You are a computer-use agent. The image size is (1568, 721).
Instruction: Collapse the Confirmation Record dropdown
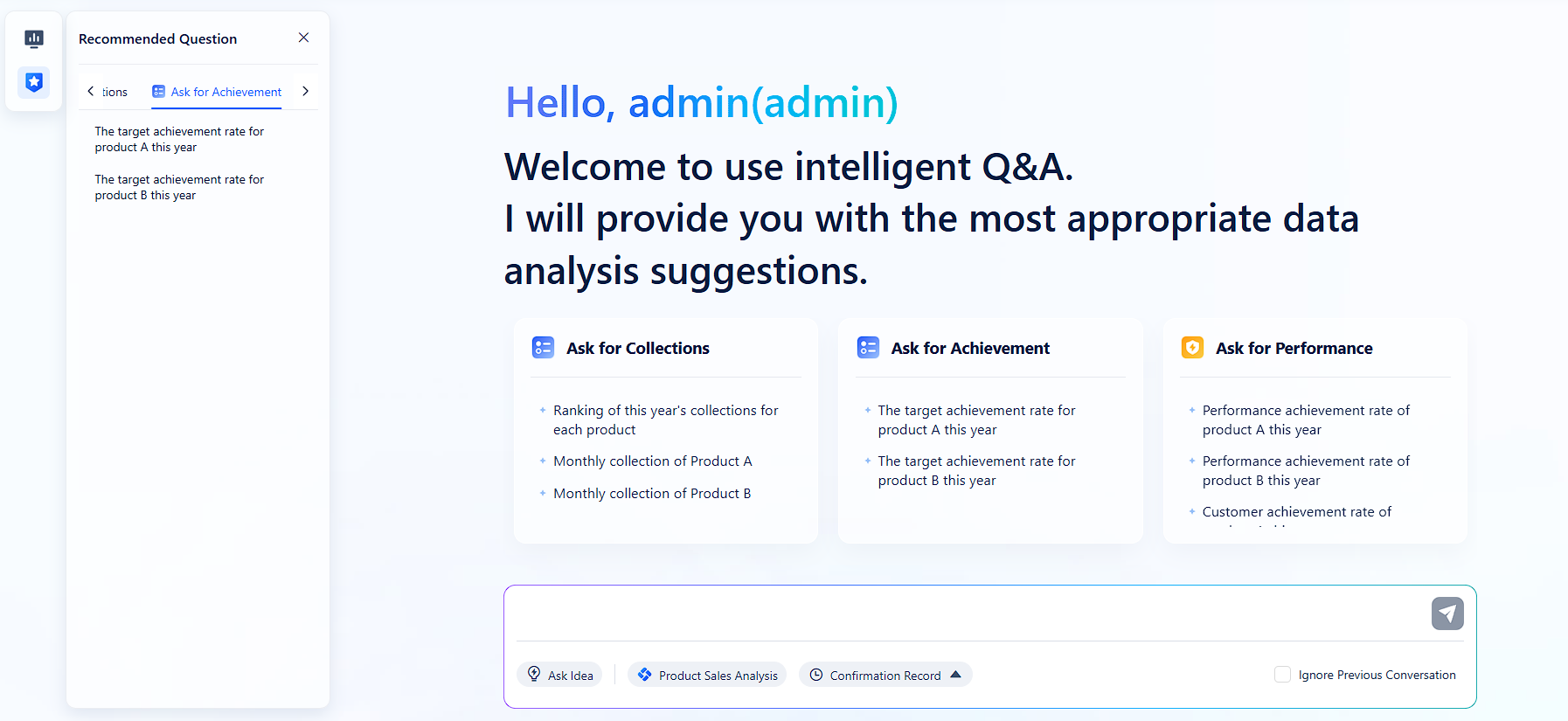pos(956,674)
